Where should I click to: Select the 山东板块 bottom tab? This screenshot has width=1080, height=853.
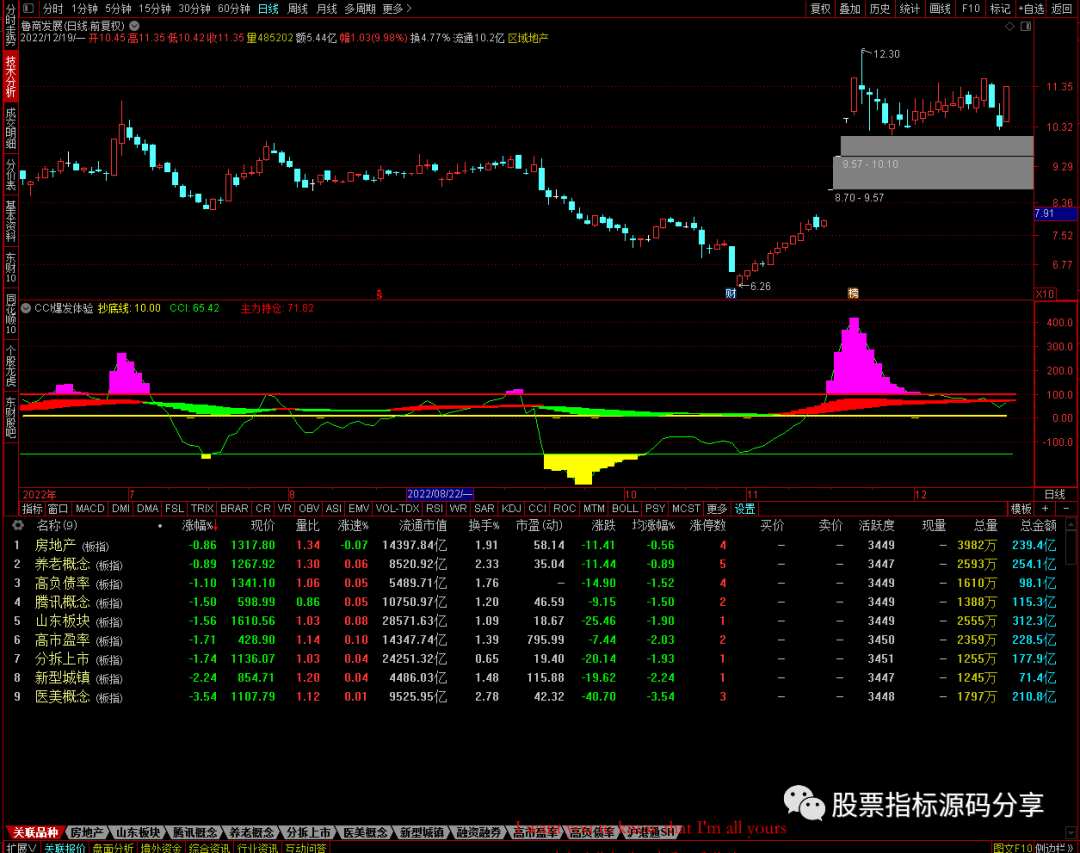click(138, 832)
